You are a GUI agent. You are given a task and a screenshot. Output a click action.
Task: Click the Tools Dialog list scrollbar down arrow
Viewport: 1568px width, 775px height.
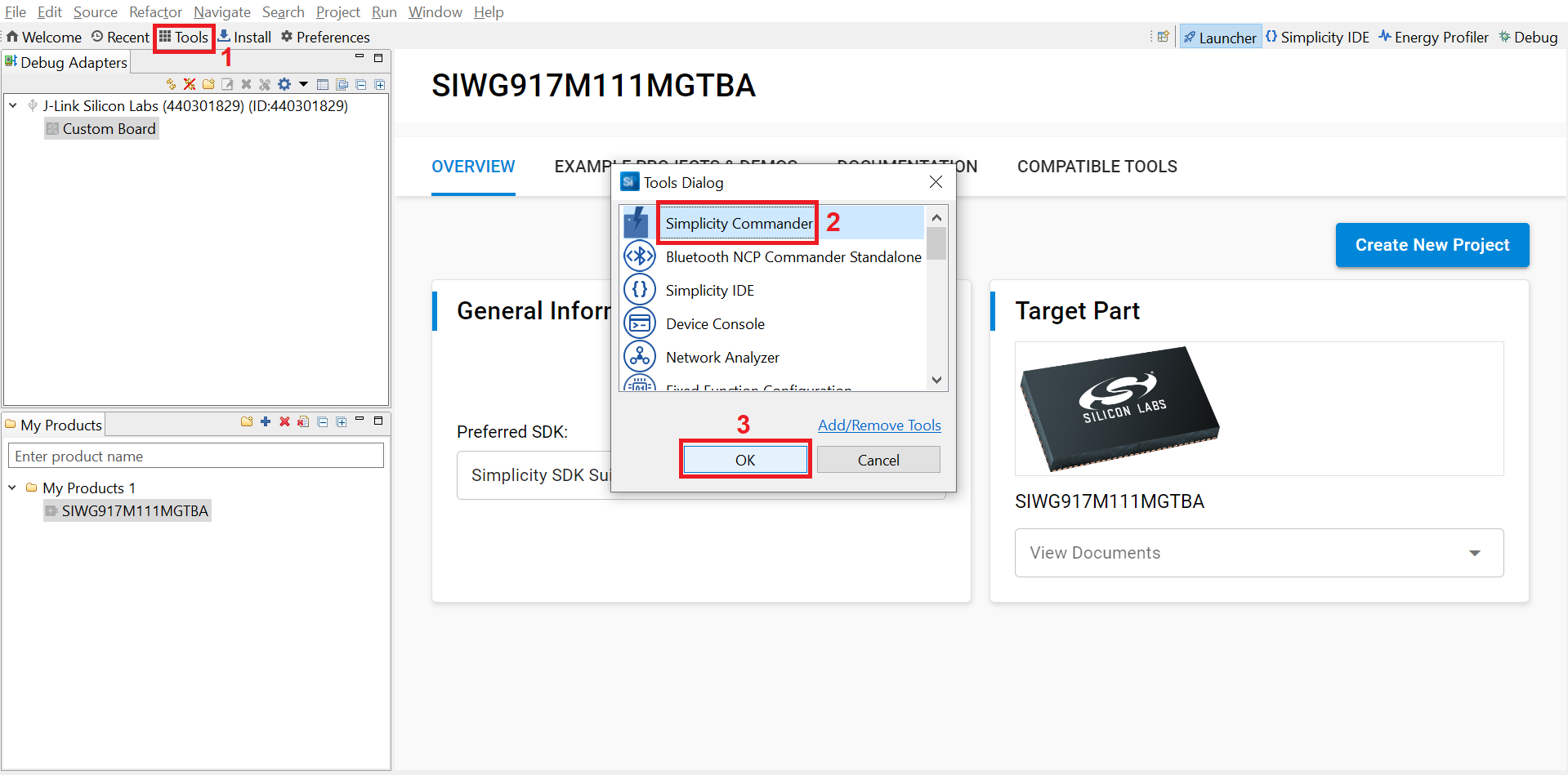936,380
